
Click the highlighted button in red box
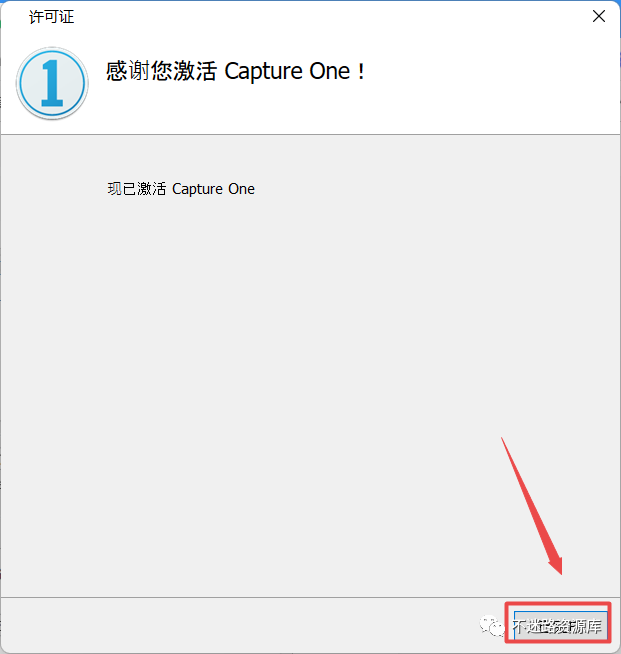pos(560,625)
